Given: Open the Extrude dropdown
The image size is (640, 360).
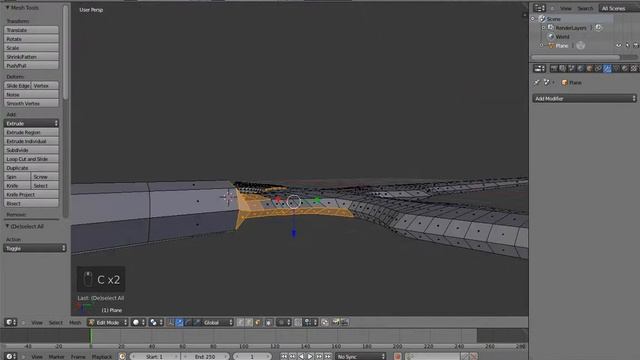Looking at the screenshot, I should [x=31, y=123].
